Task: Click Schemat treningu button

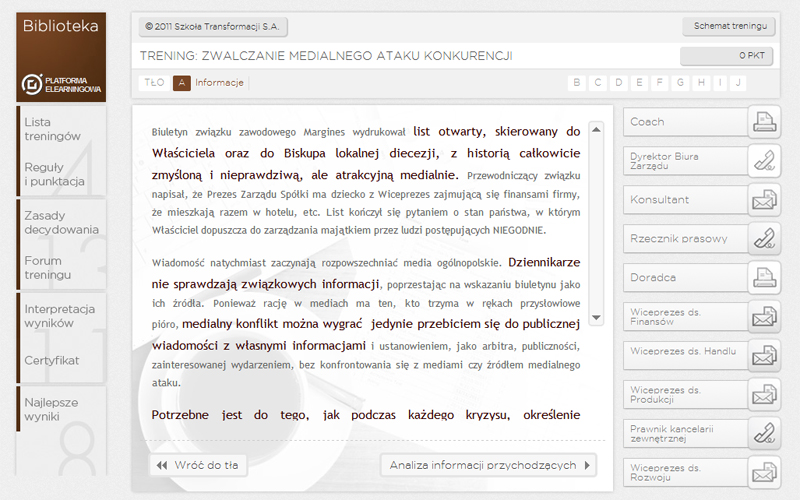Action: click(729, 26)
